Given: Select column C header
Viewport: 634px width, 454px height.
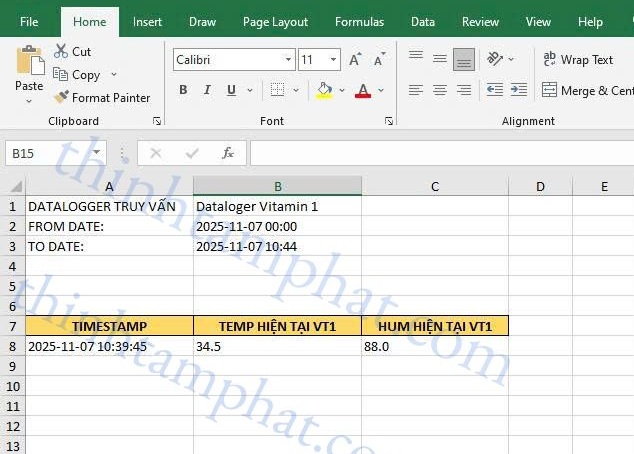Looking at the screenshot, I should (x=435, y=186).
